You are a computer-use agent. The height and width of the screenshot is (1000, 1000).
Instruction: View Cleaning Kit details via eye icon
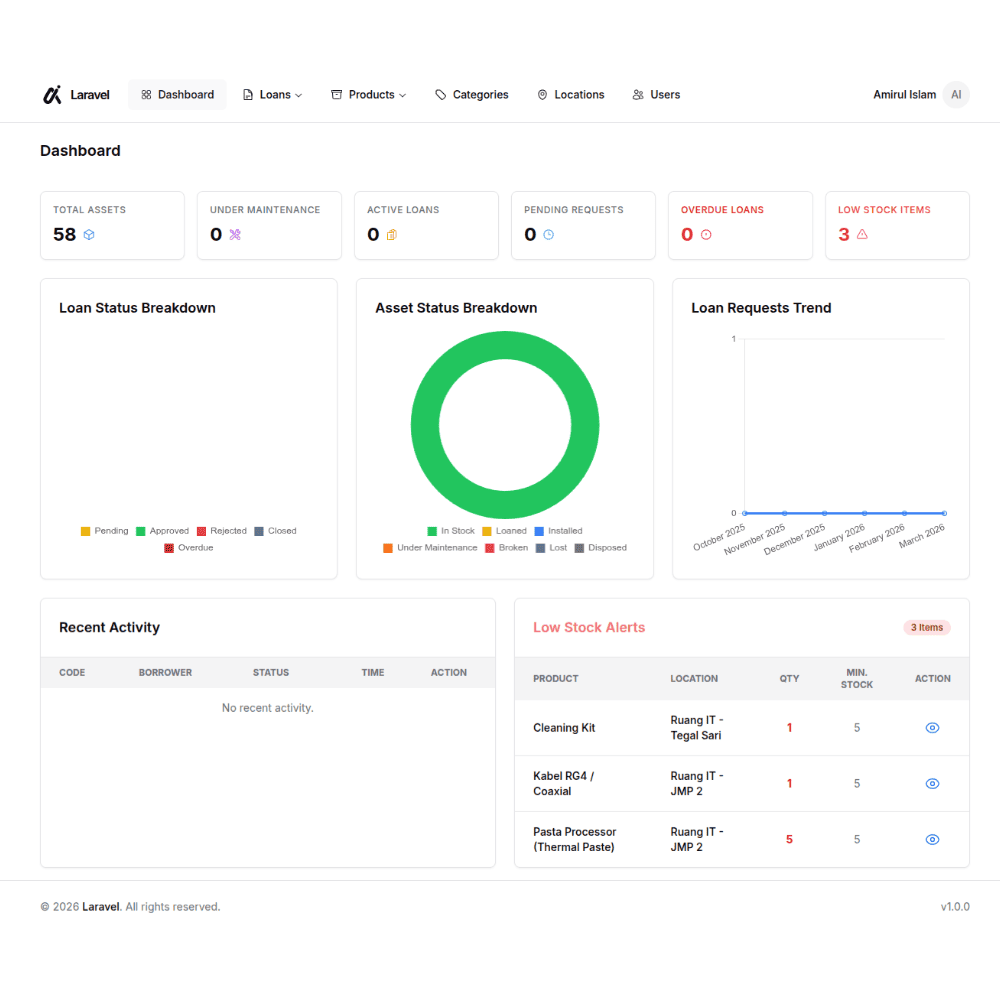(x=932, y=728)
